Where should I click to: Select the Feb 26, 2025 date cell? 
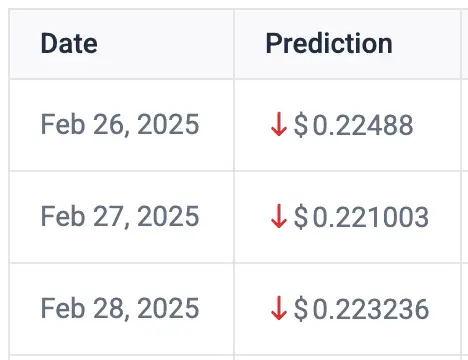click(x=120, y=124)
